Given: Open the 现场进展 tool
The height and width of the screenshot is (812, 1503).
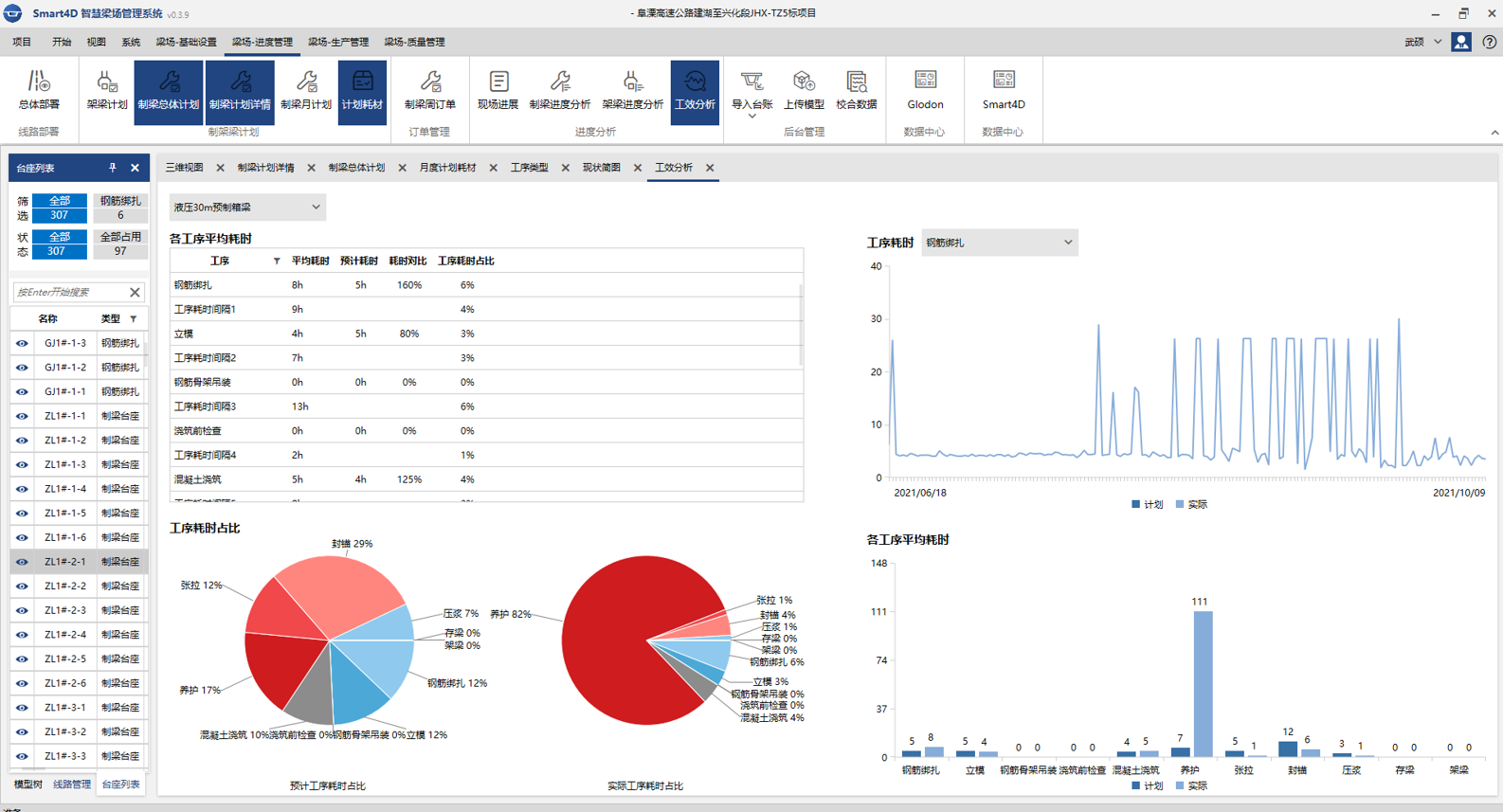Looking at the screenshot, I should [x=498, y=90].
